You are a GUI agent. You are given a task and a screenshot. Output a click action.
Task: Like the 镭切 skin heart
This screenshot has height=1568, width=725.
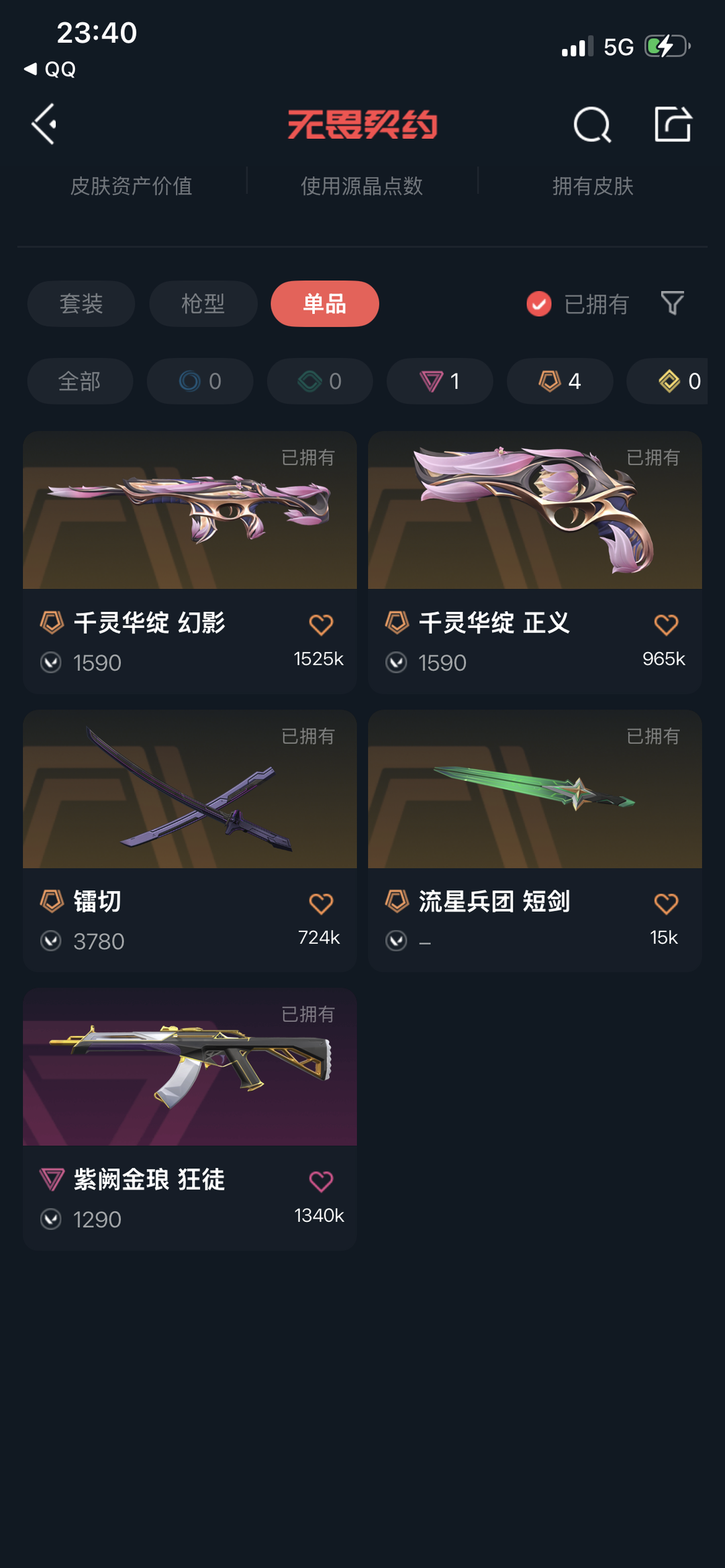(321, 903)
